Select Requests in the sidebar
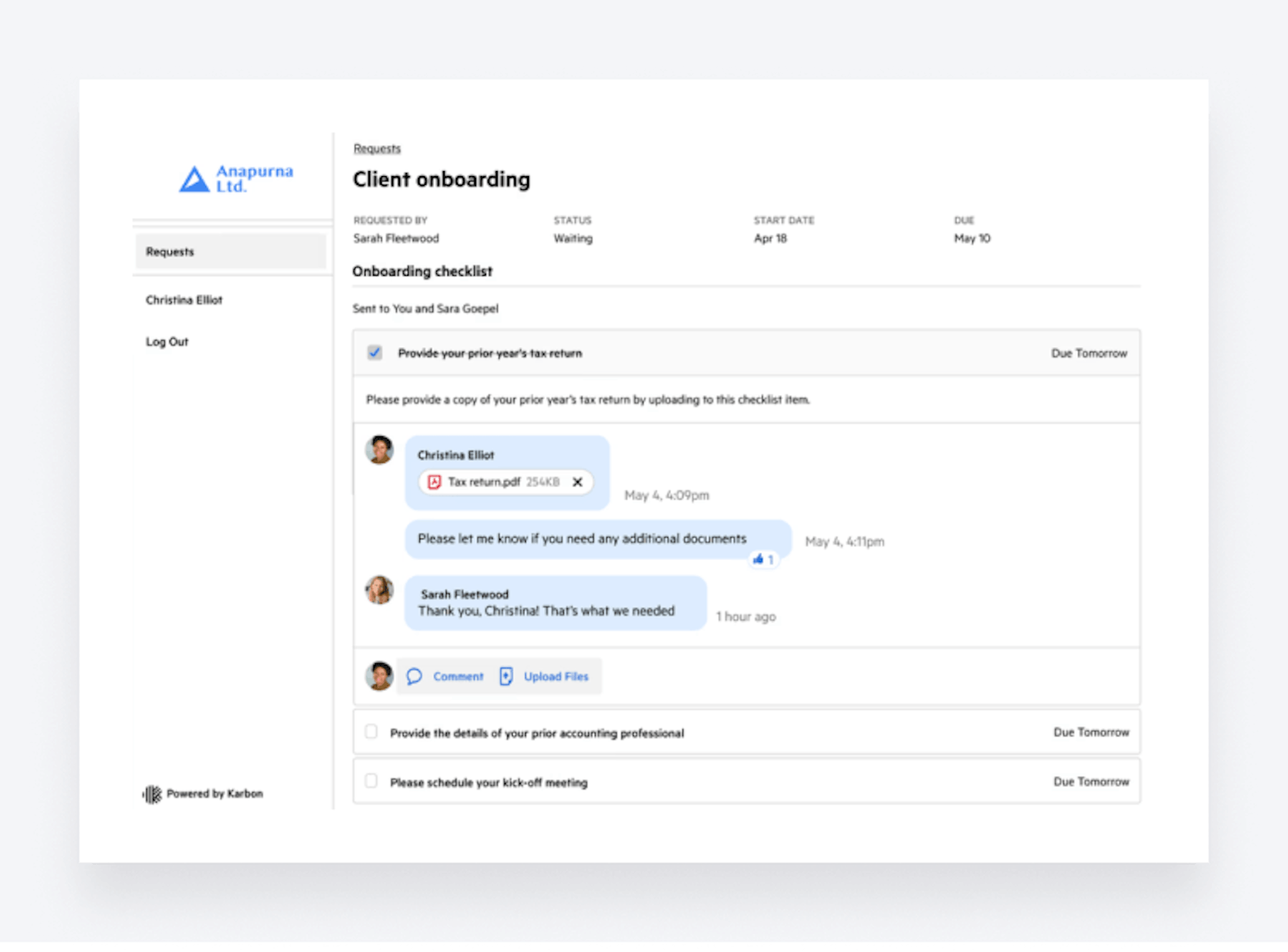 tap(170, 252)
